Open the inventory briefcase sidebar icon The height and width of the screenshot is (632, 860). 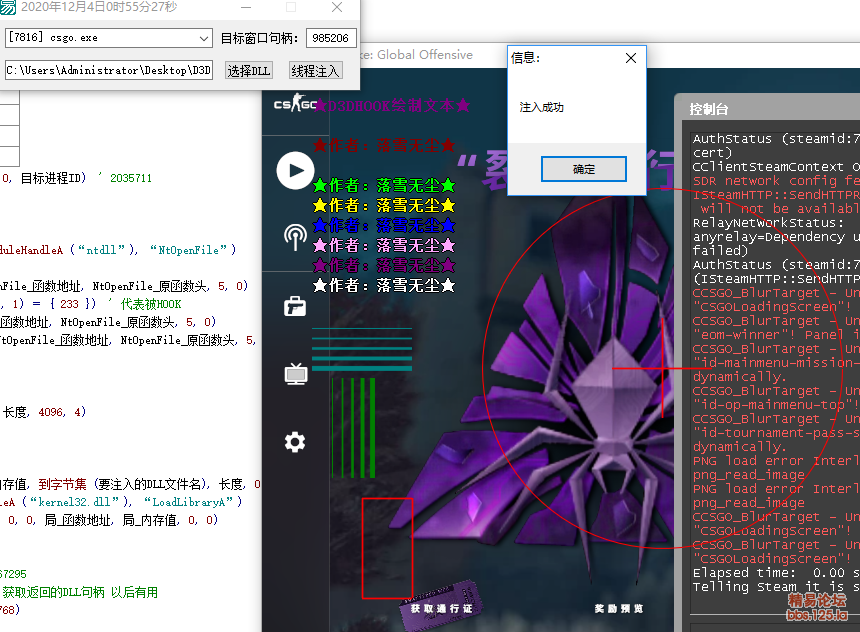pyautogui.click(x=295, y=306)
